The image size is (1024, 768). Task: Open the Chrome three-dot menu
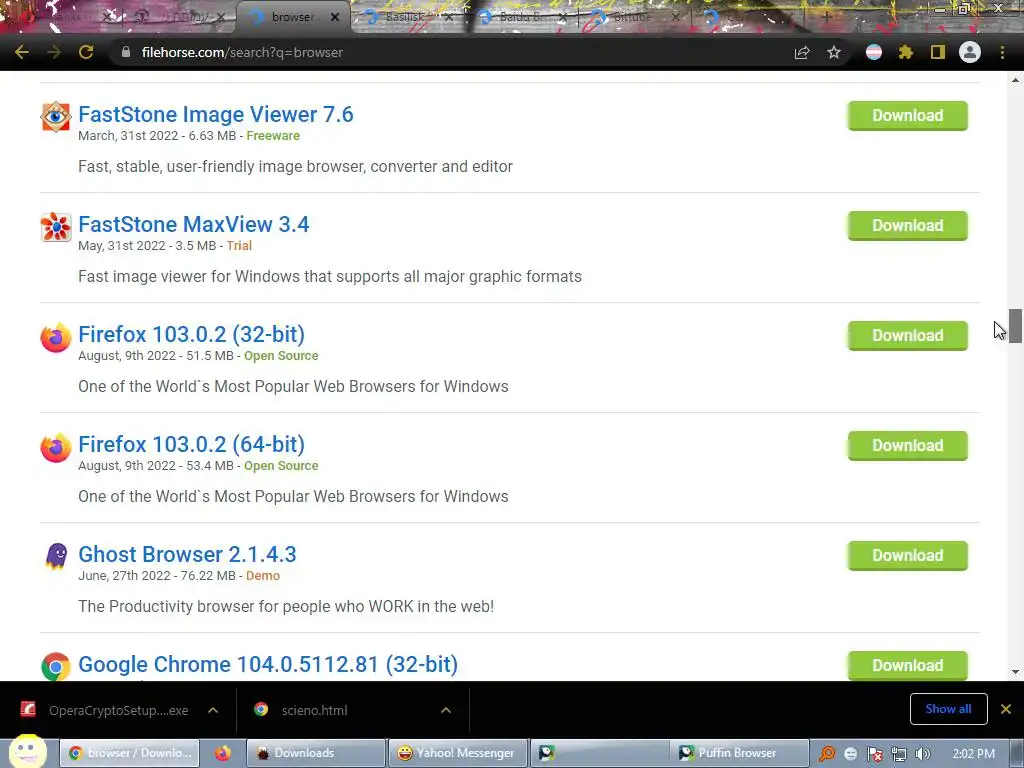pos(1002,52)
